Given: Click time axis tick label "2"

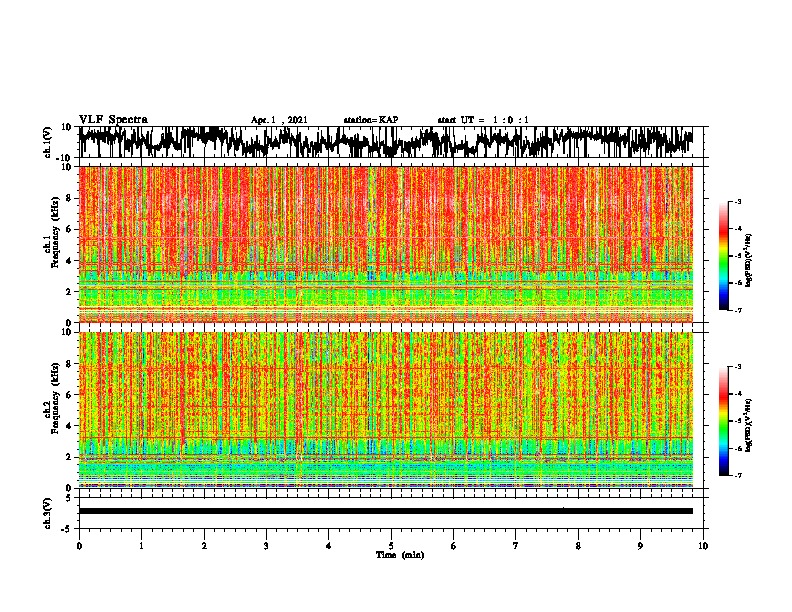Looking at the screenshot, I should (204, 546).
